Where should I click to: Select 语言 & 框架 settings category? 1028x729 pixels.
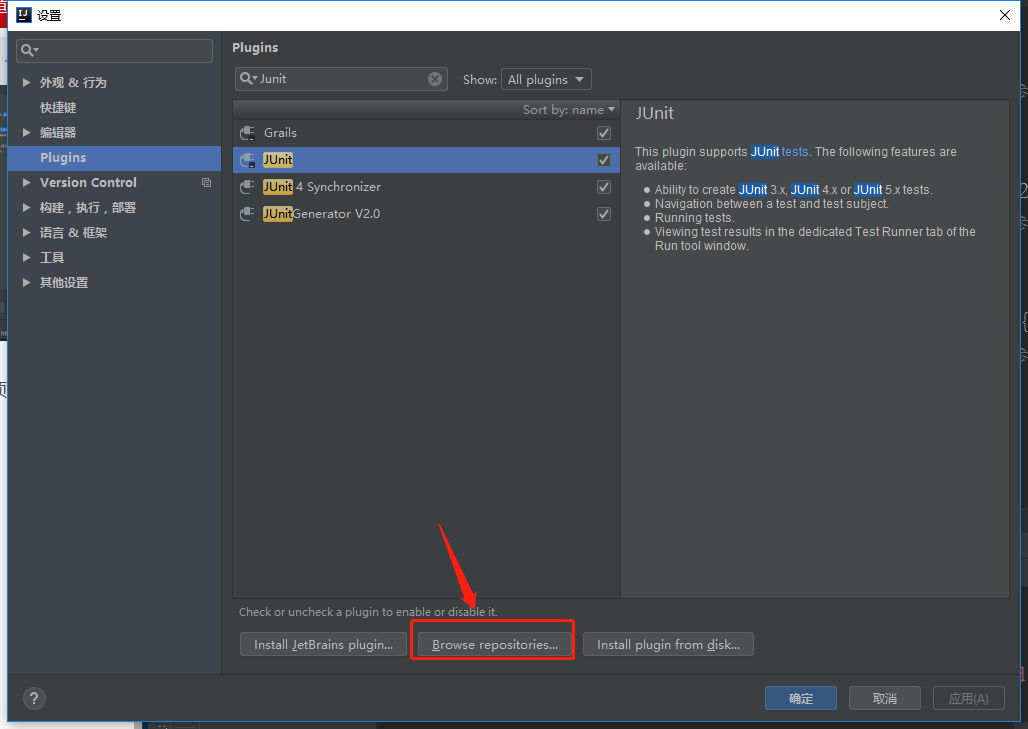(73, 233)
